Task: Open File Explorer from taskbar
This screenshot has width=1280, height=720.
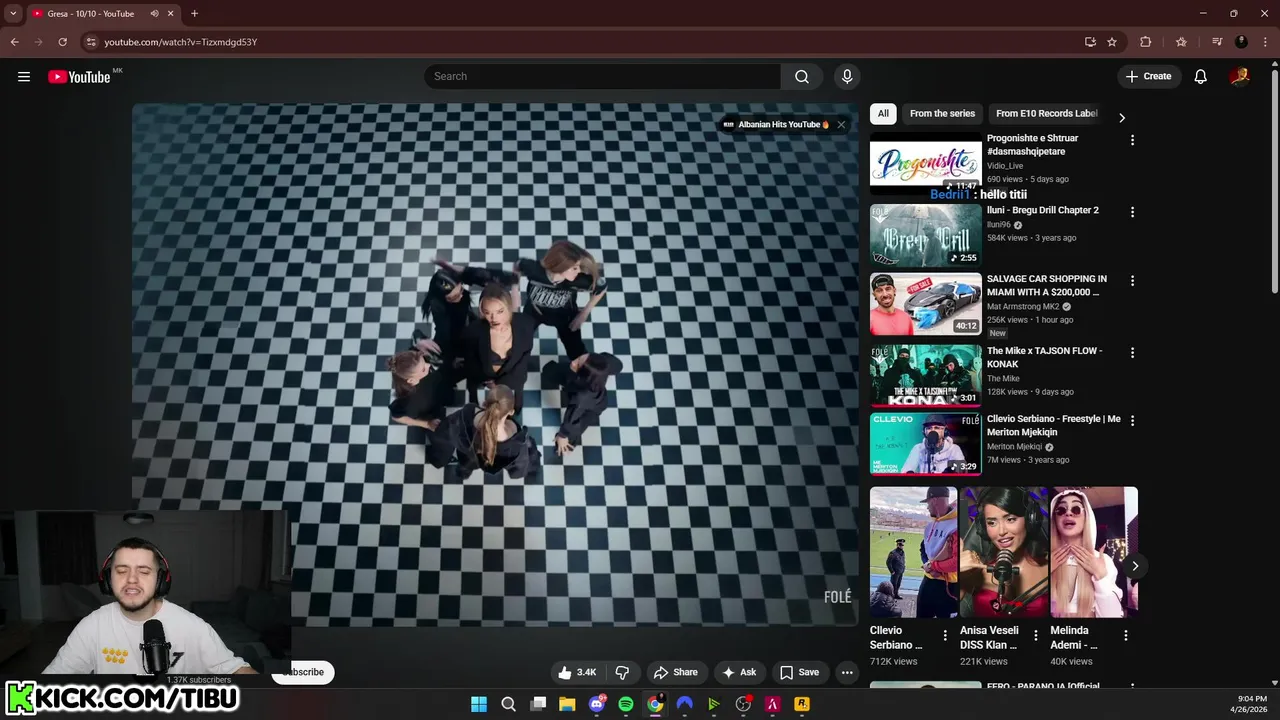Action: (567, 704)
